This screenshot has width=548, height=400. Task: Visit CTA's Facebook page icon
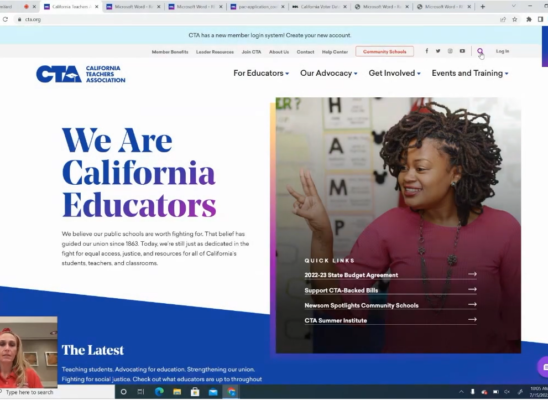coord(427,51)
